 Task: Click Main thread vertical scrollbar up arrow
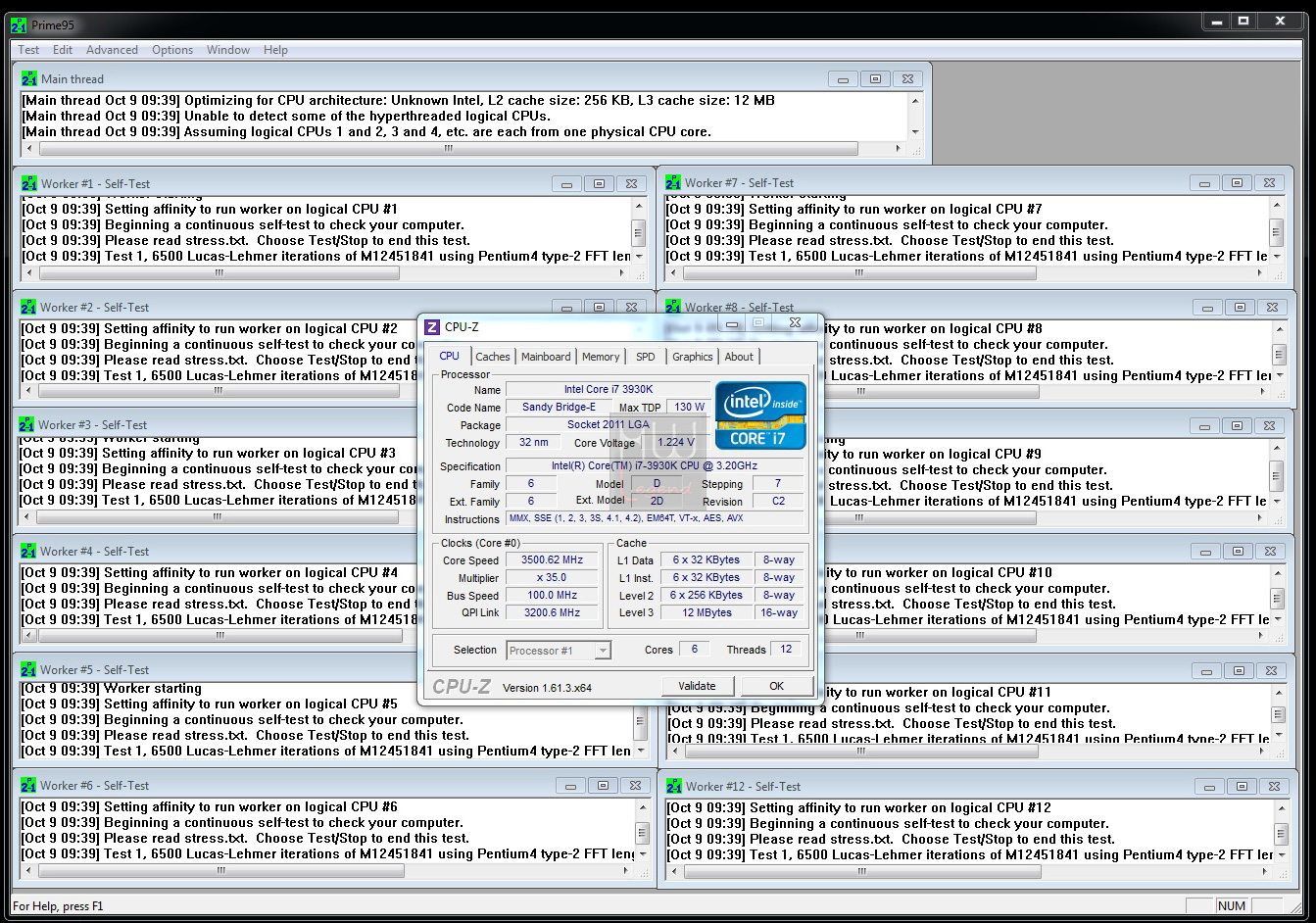click(916, 100)
